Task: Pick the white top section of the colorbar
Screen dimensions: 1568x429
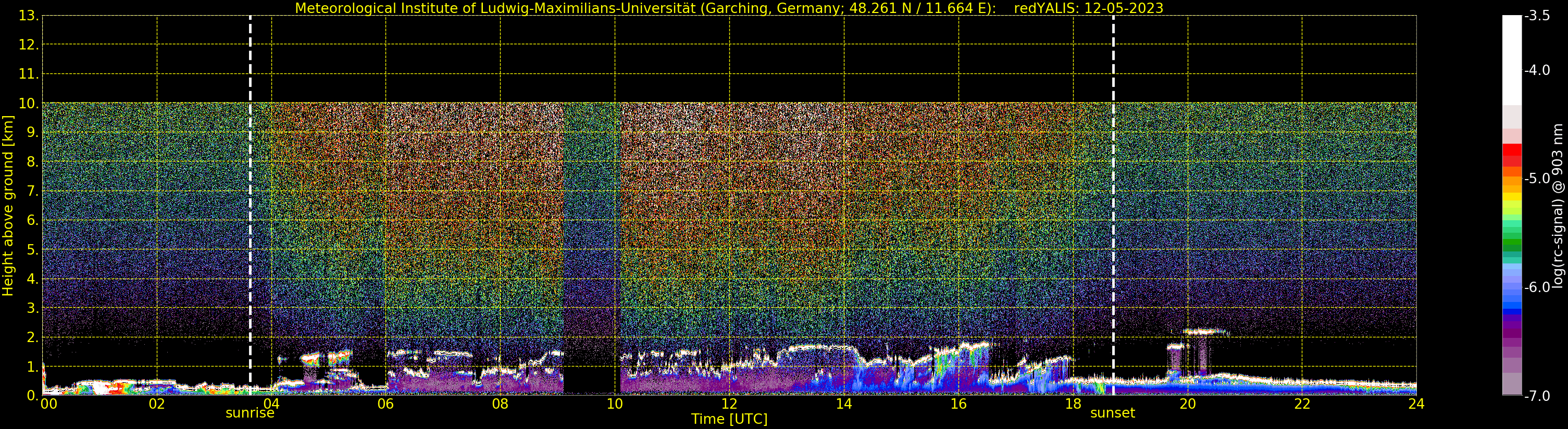Action: point(1512,60)
